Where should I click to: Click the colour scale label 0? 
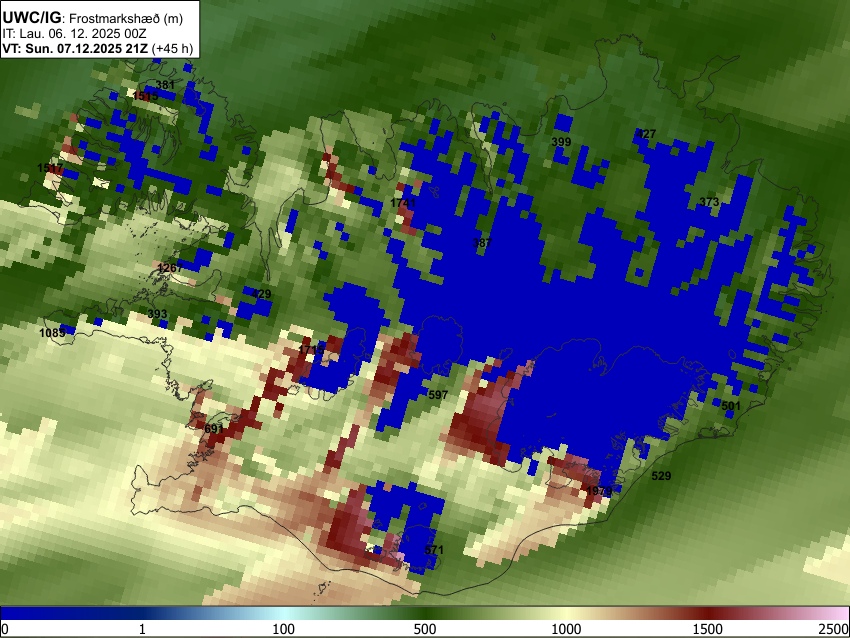(x=5, y=629)
